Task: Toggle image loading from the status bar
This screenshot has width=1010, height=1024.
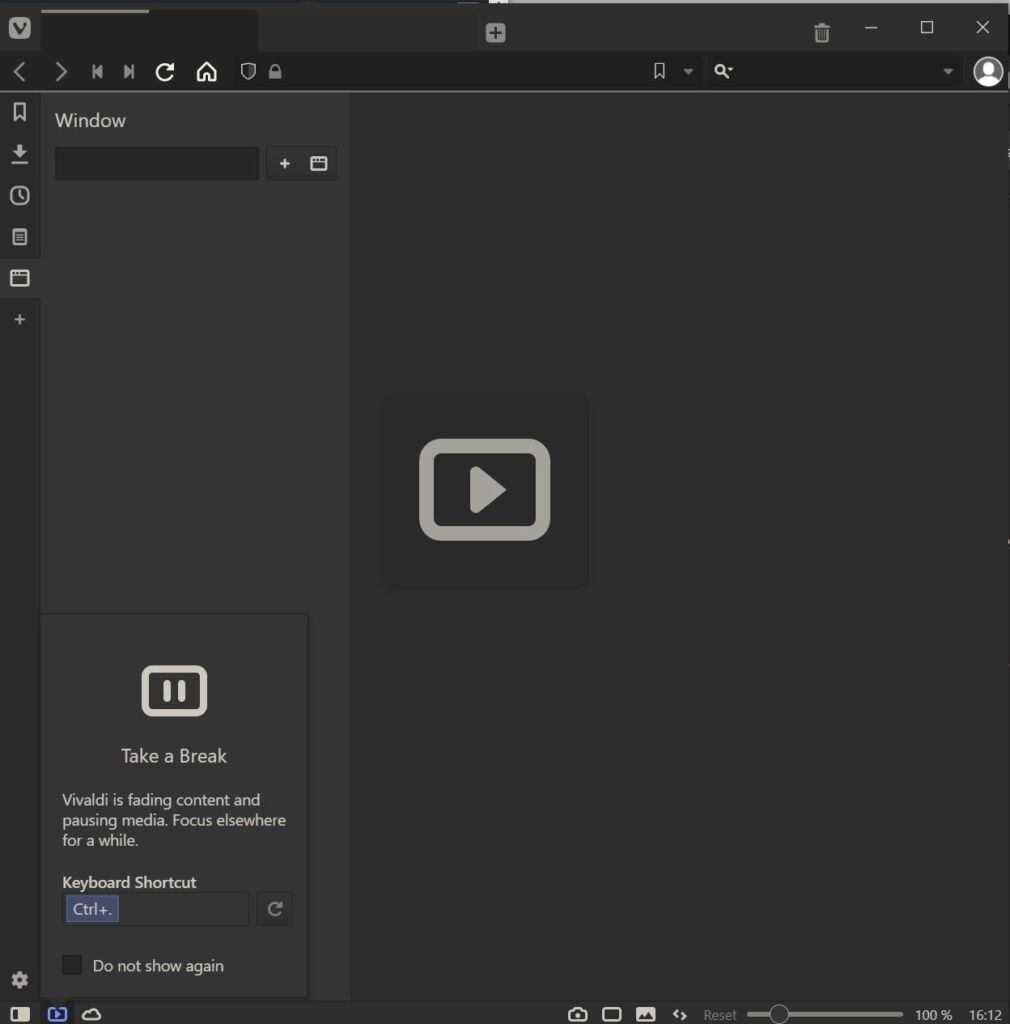Action: click(x=645, y=1013)
